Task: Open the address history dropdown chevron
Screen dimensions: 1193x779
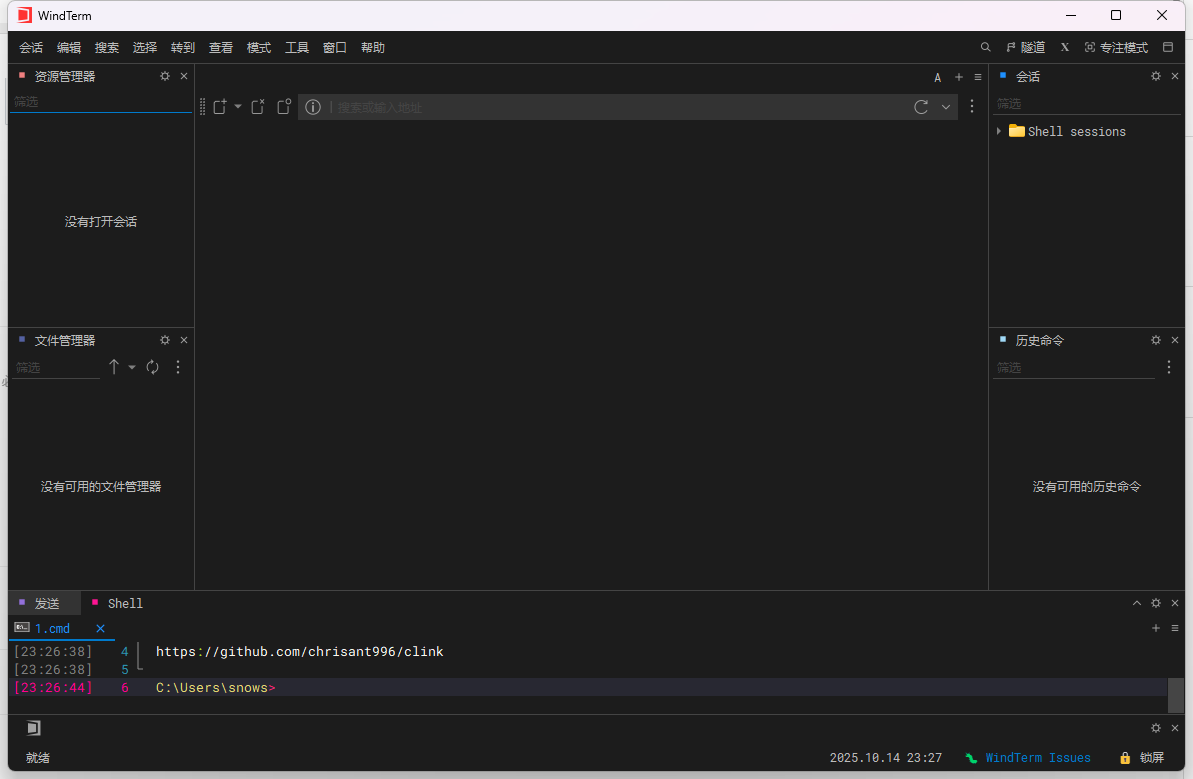Action: tap(946, 107)
